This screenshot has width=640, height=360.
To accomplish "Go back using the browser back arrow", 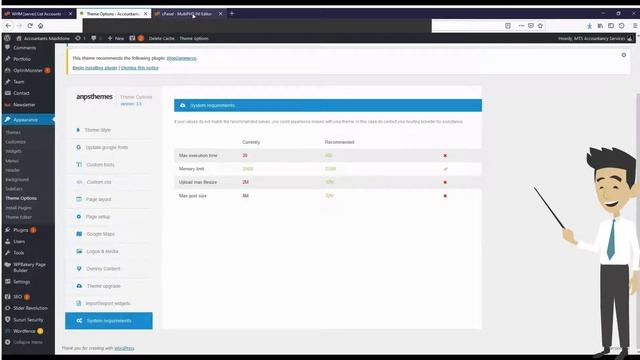I will [x=9, y=25].
